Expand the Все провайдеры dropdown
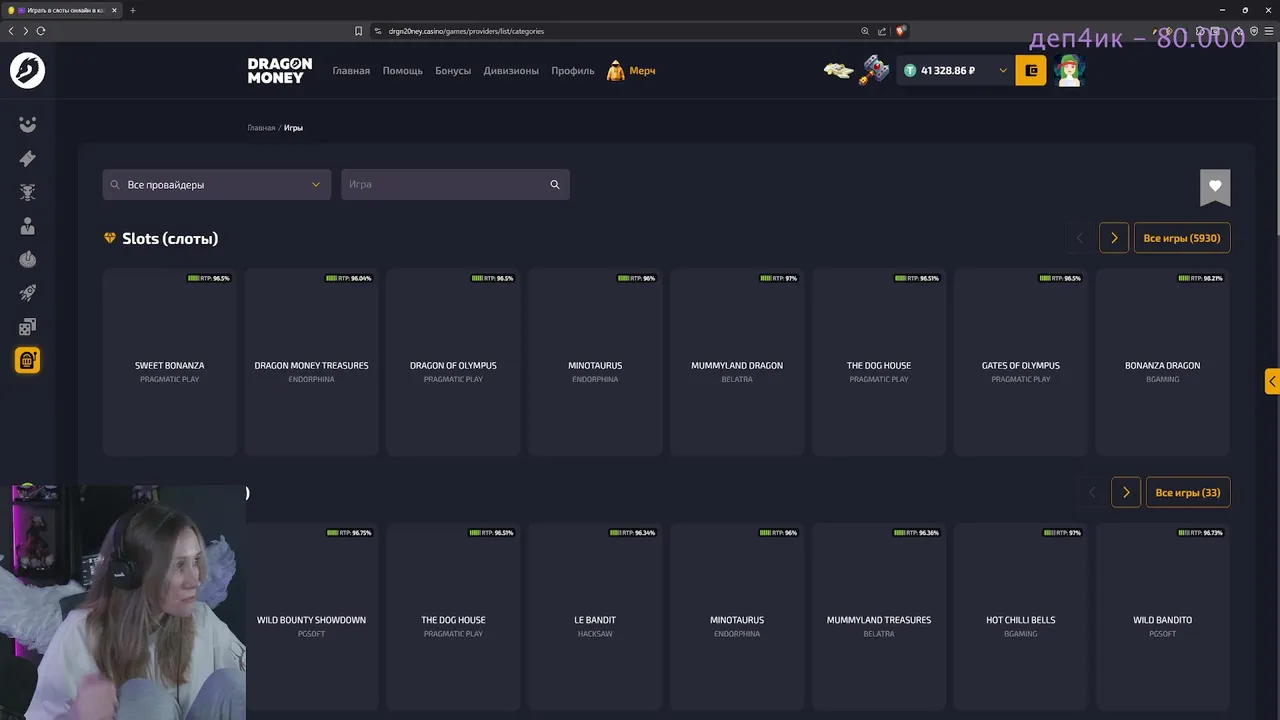This screenshot has height=720, width=1280. point(217,184)
